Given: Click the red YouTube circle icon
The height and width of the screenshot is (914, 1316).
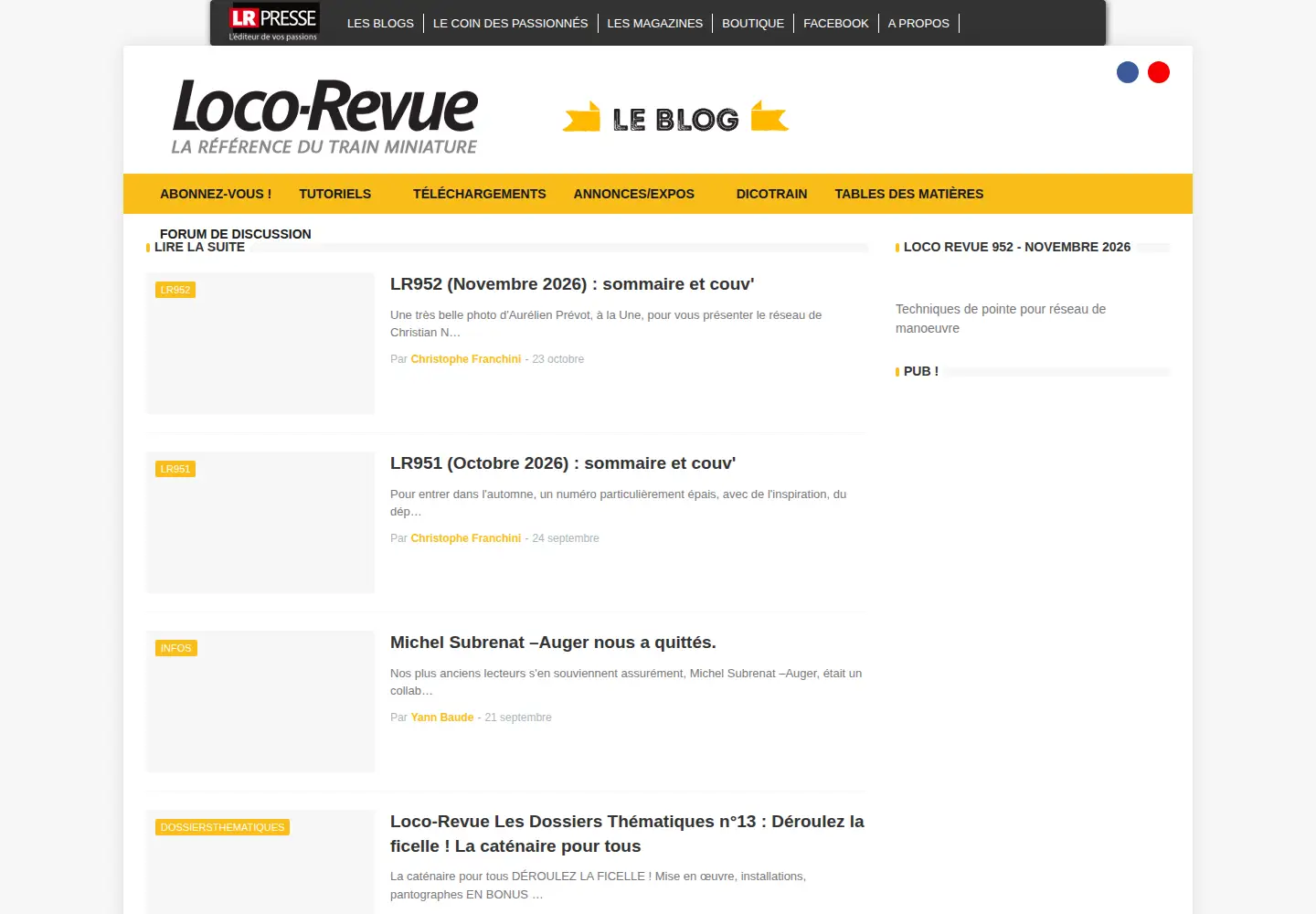Looking at the screenshot, I should click(x=1159, y=72).
